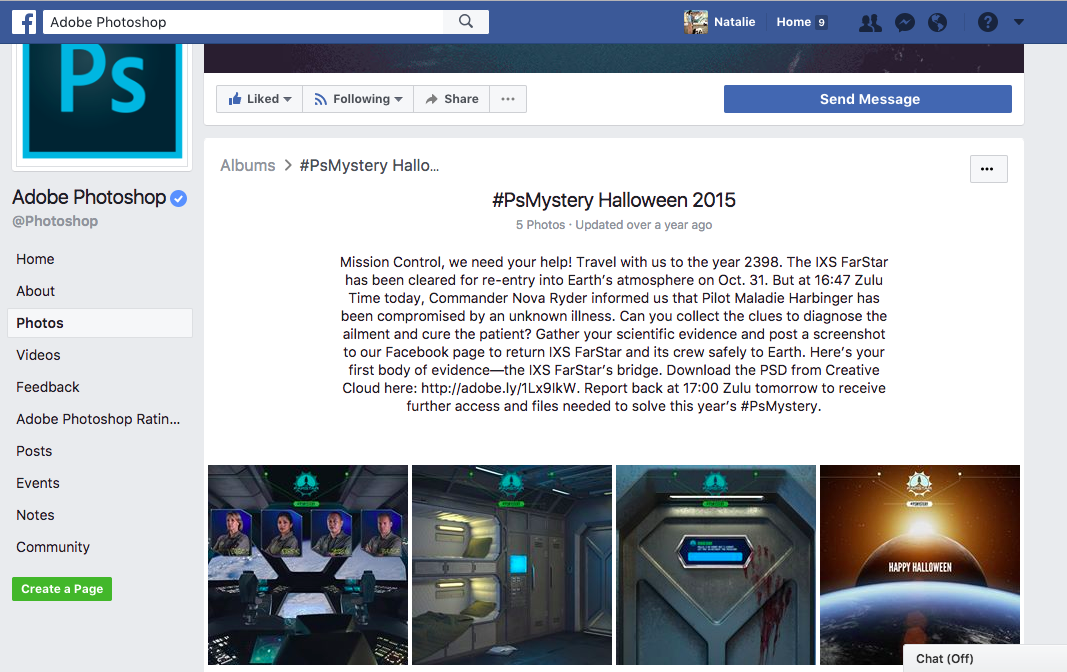Open the Happy Halloween planet photo

click(920, 565)
